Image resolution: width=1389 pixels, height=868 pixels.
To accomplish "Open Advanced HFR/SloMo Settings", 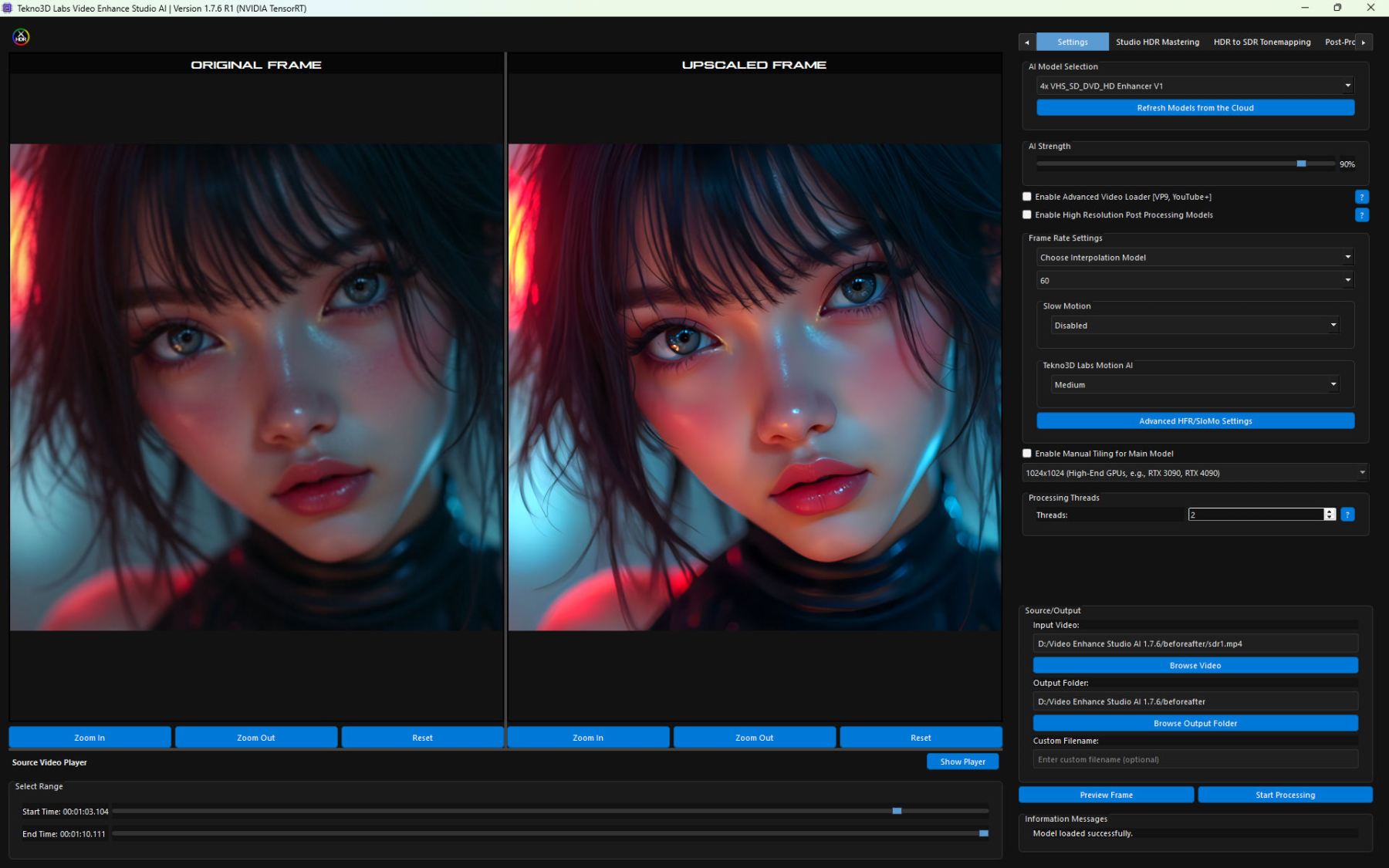I will click(1195, 421).
